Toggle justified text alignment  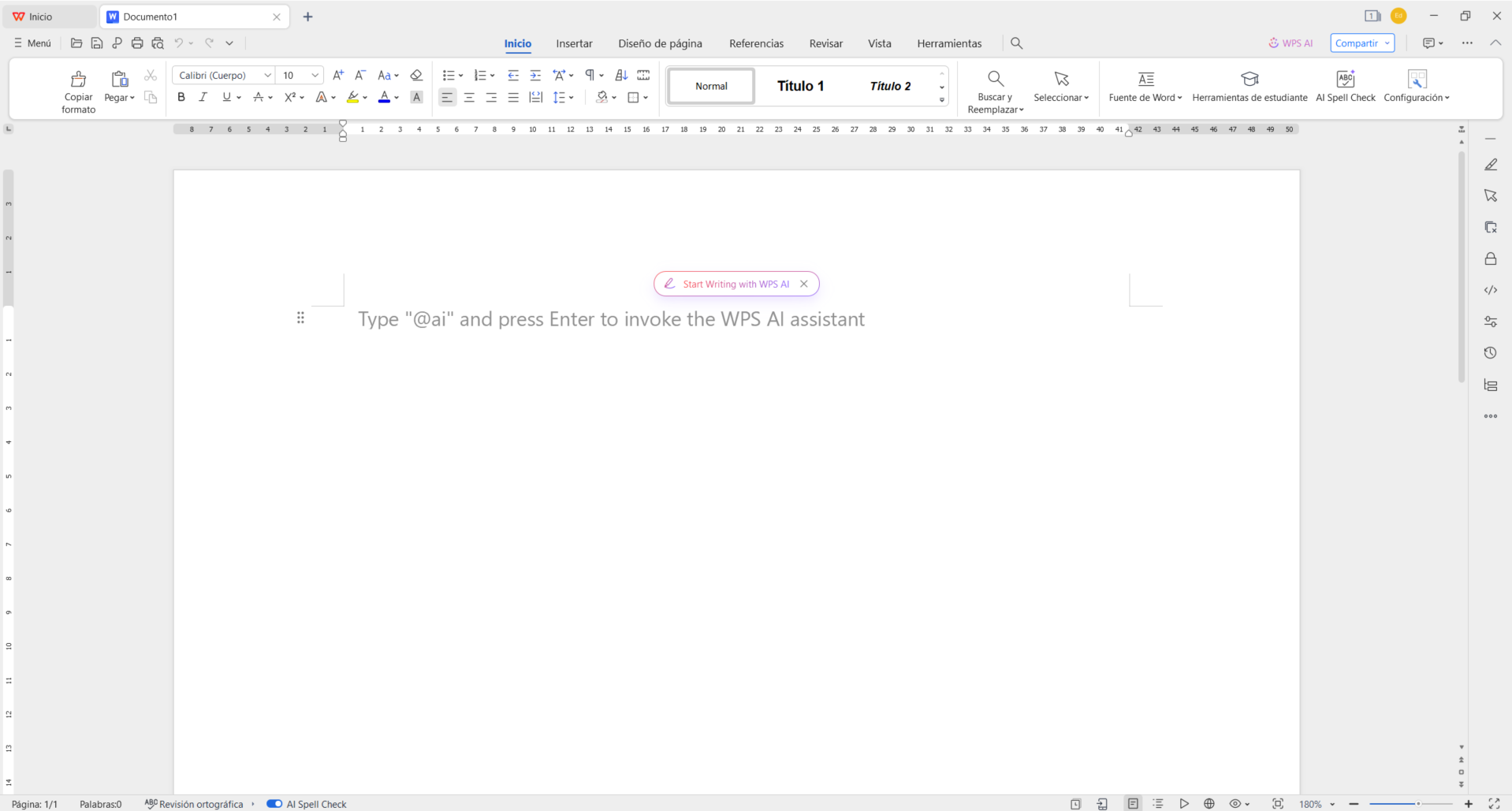[x=513, y=98]
